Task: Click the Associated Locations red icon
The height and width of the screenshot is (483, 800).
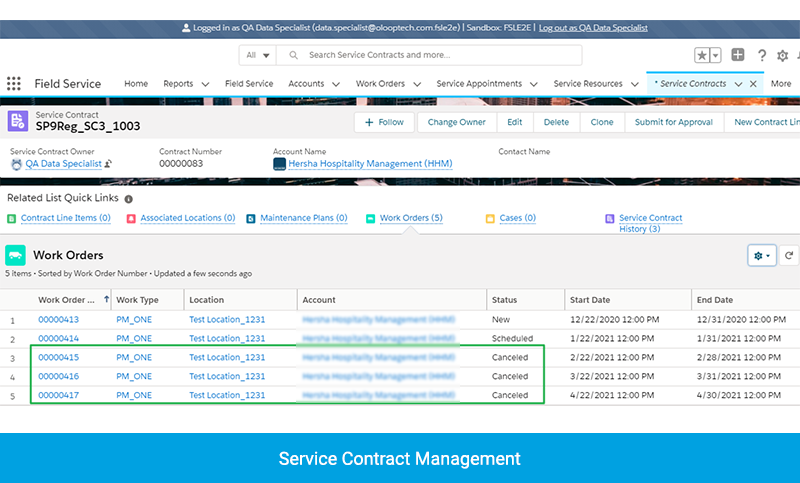Action: [x=131, y=219]
